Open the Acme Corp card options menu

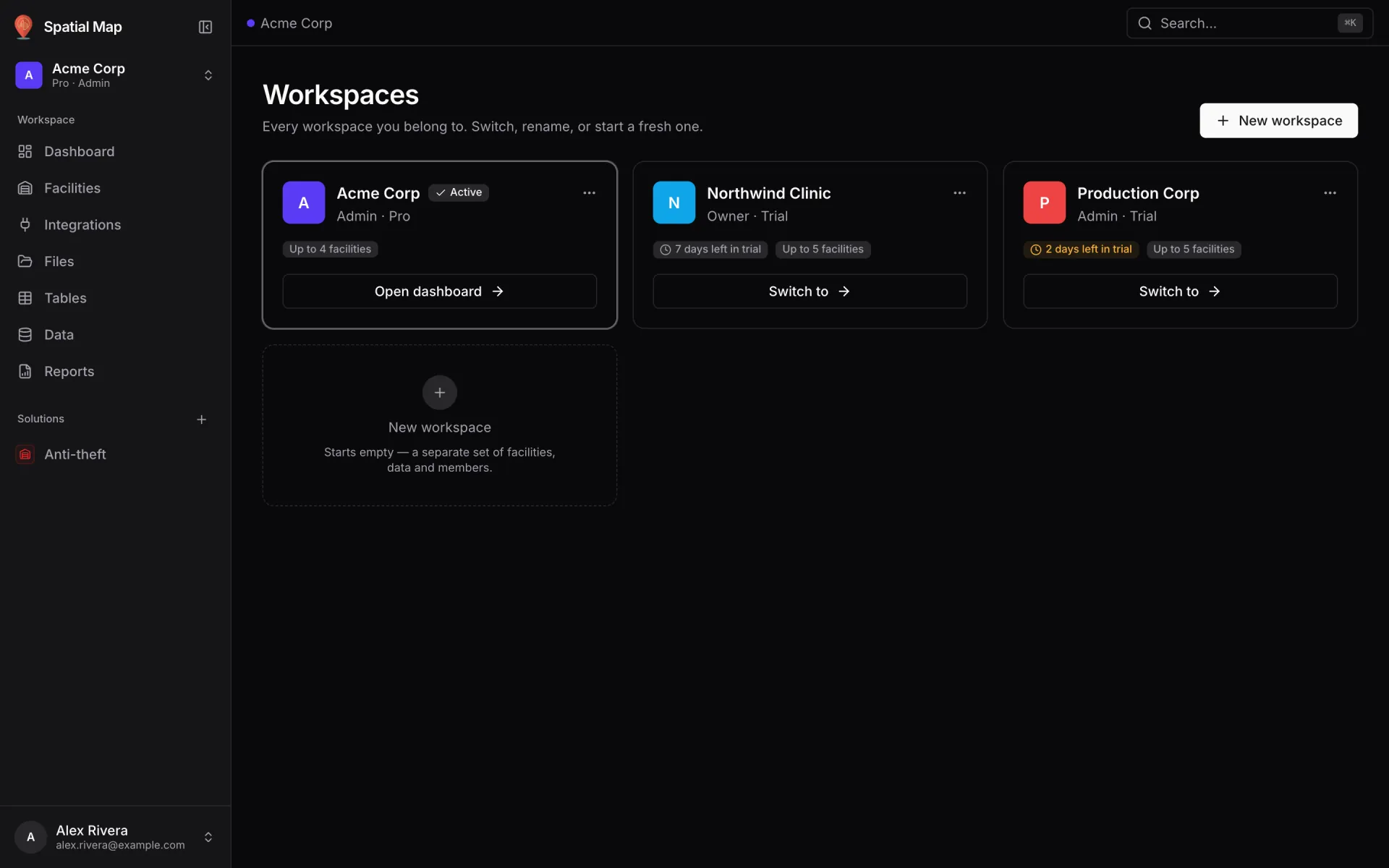coord(590,193)
